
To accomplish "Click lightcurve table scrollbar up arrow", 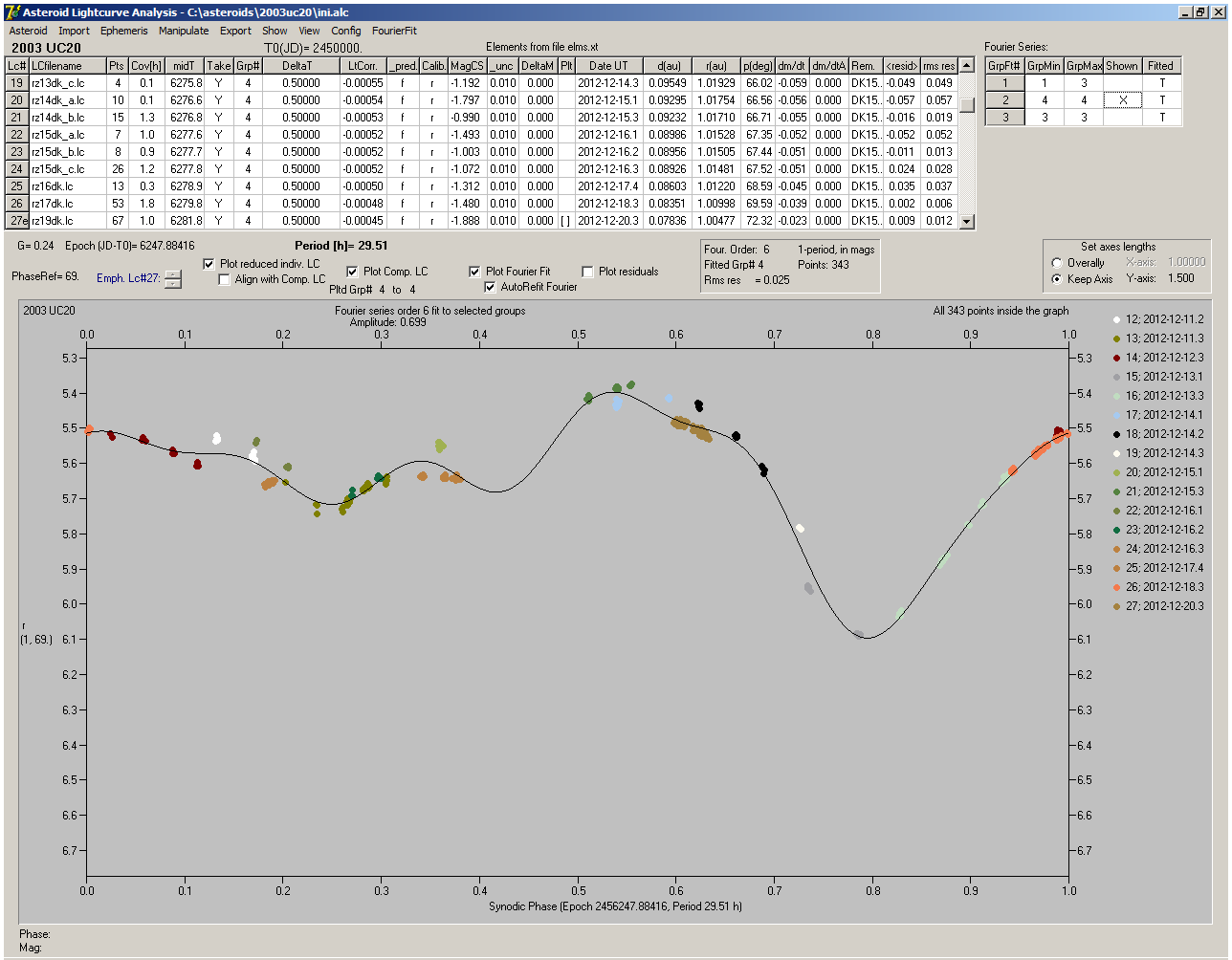I will click(x=967, y=66).
